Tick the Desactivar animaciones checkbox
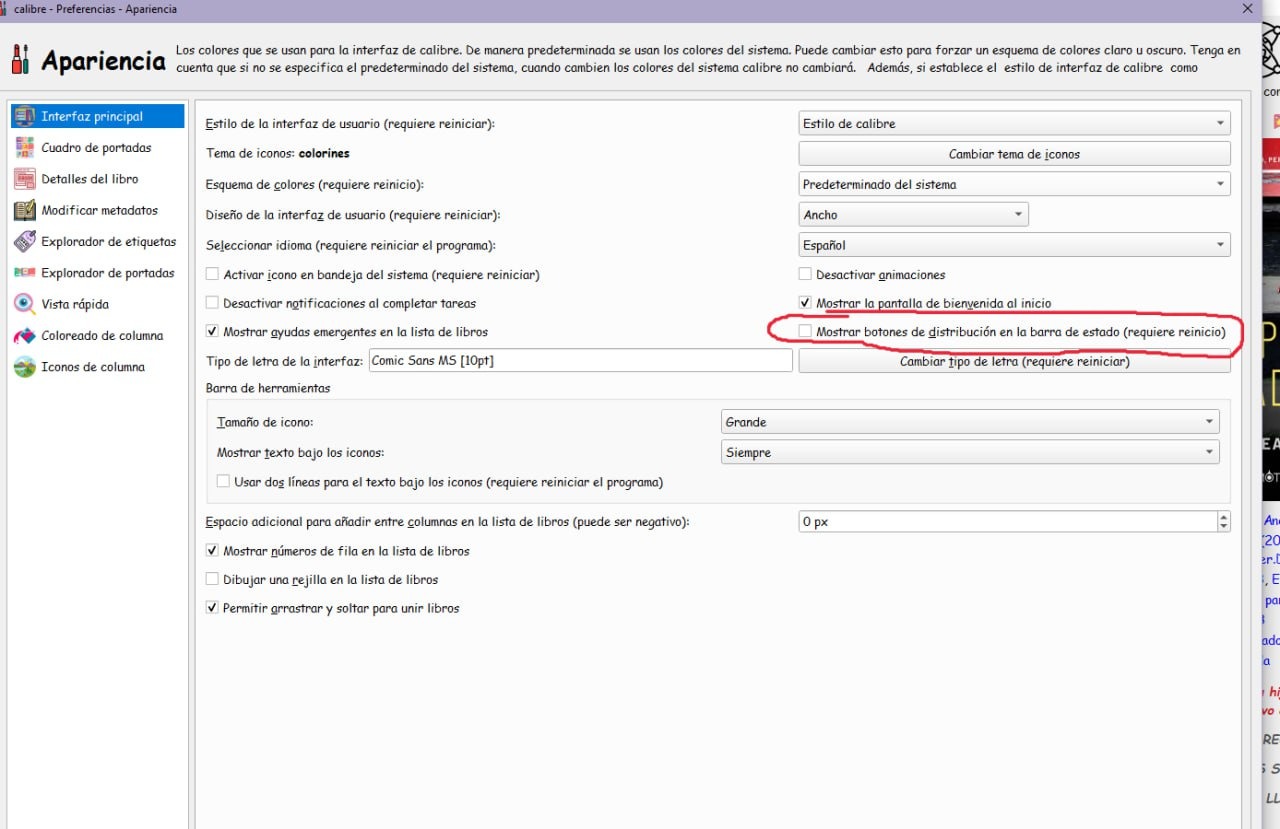 pos(805,274)
